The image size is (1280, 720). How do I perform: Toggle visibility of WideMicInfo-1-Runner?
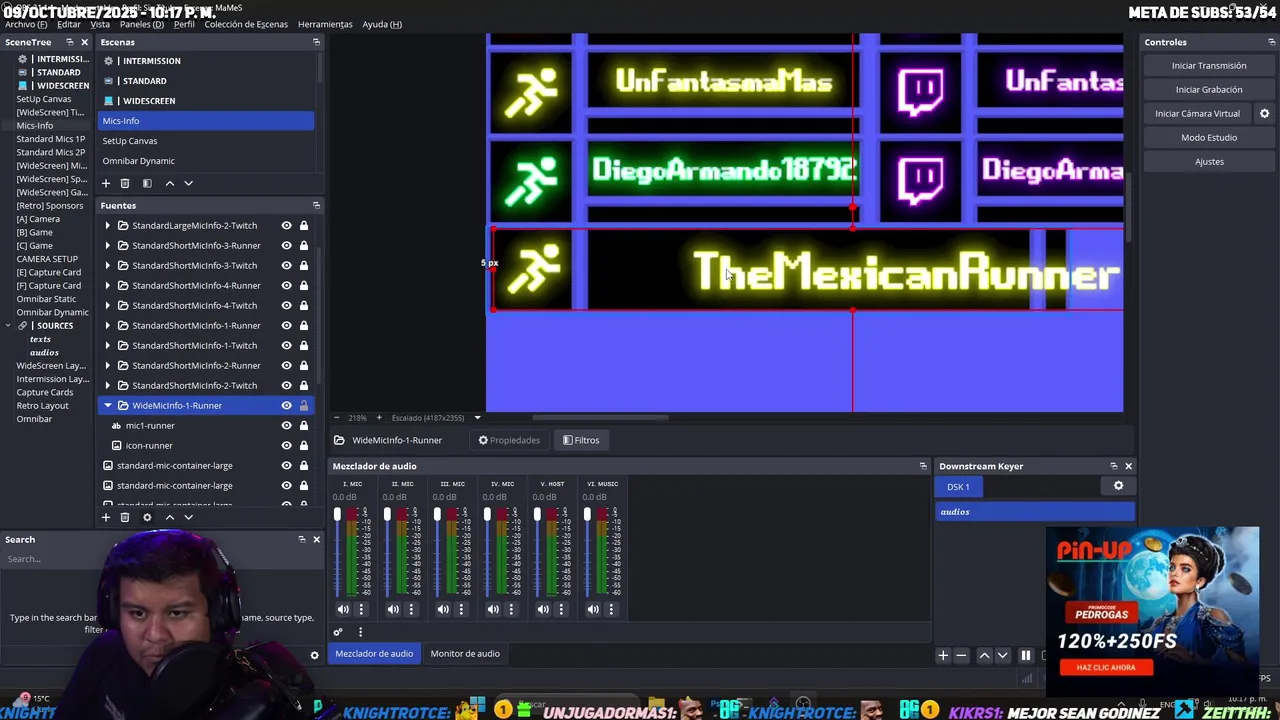coord(286,405)
